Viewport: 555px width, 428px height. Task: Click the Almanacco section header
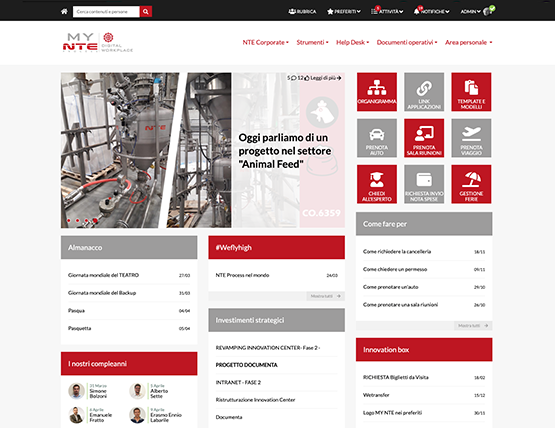coord(129,247)
